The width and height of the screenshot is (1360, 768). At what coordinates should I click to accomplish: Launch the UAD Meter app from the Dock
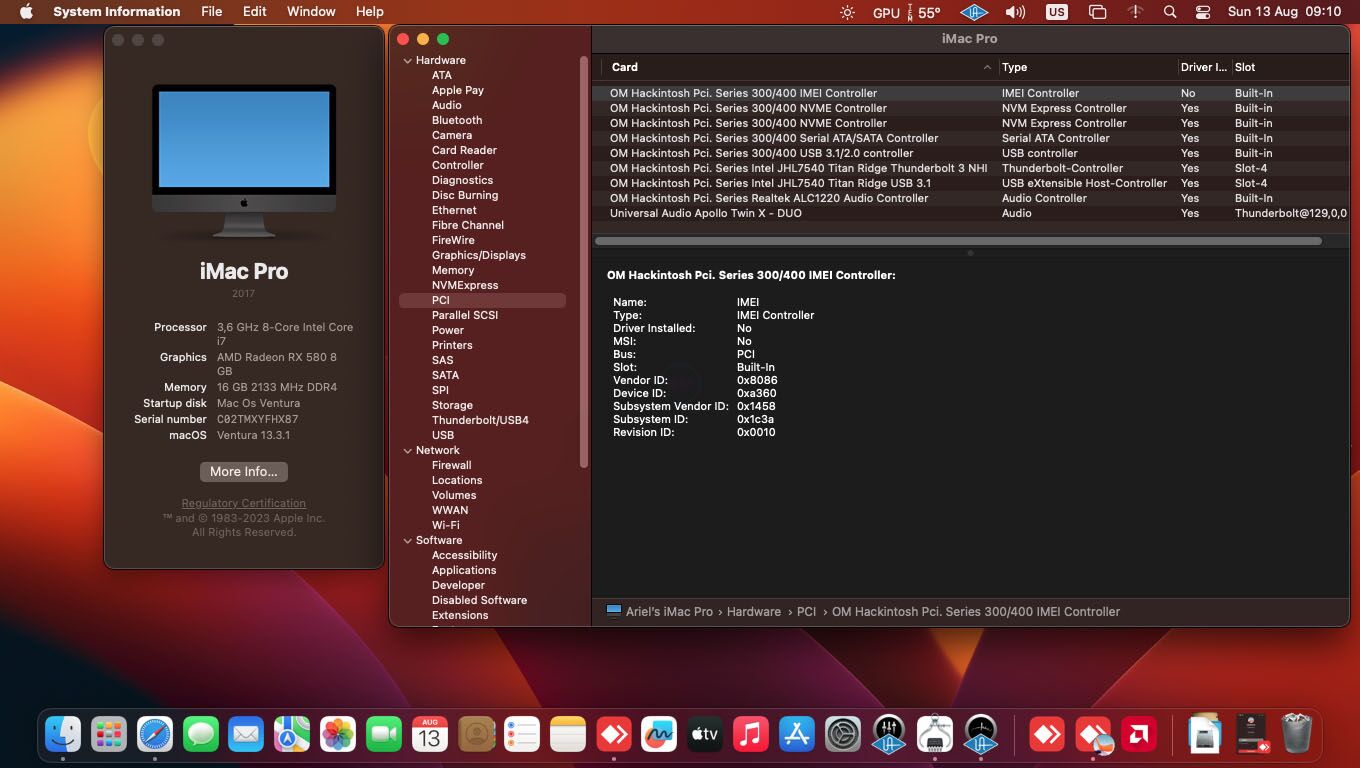[x=980, y=734]
